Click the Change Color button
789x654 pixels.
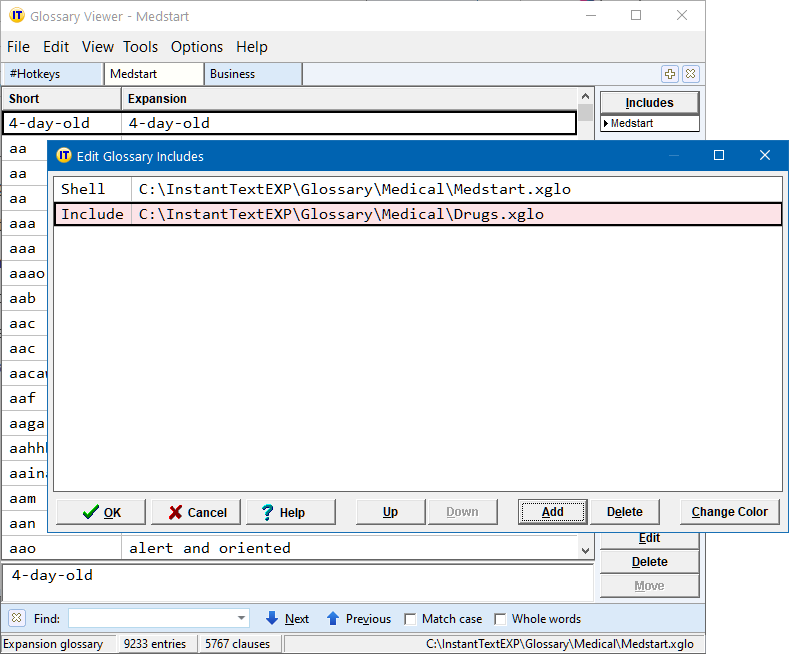point(729,512)
